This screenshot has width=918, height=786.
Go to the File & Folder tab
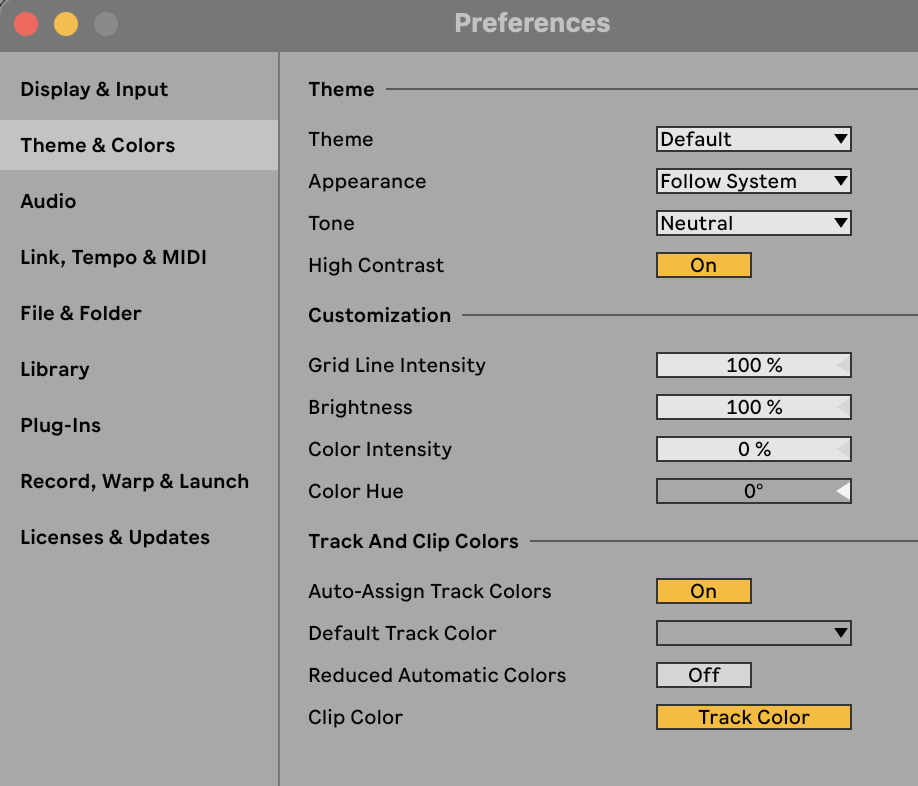pos(81,313)
